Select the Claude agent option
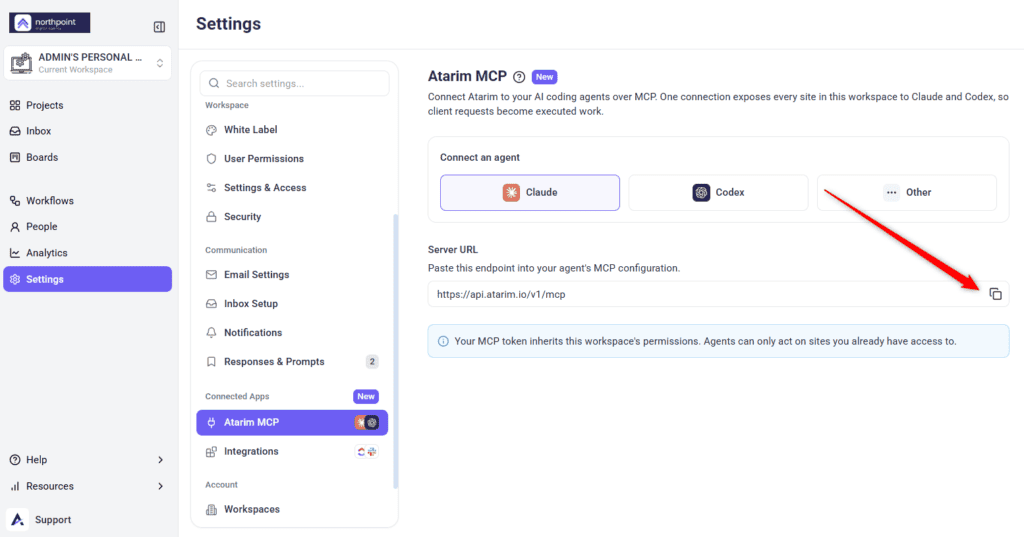Image resolution: width=1024 pixels, height=537 pixels. pos(530,193)
